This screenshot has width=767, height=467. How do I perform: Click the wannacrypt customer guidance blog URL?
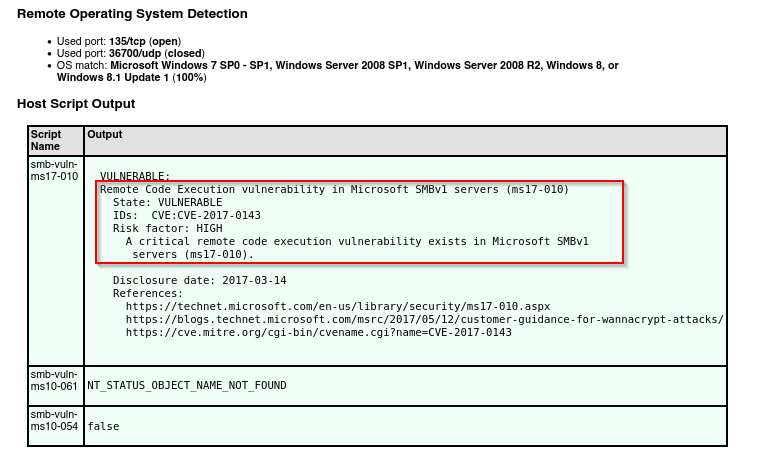tap(425, 319)
